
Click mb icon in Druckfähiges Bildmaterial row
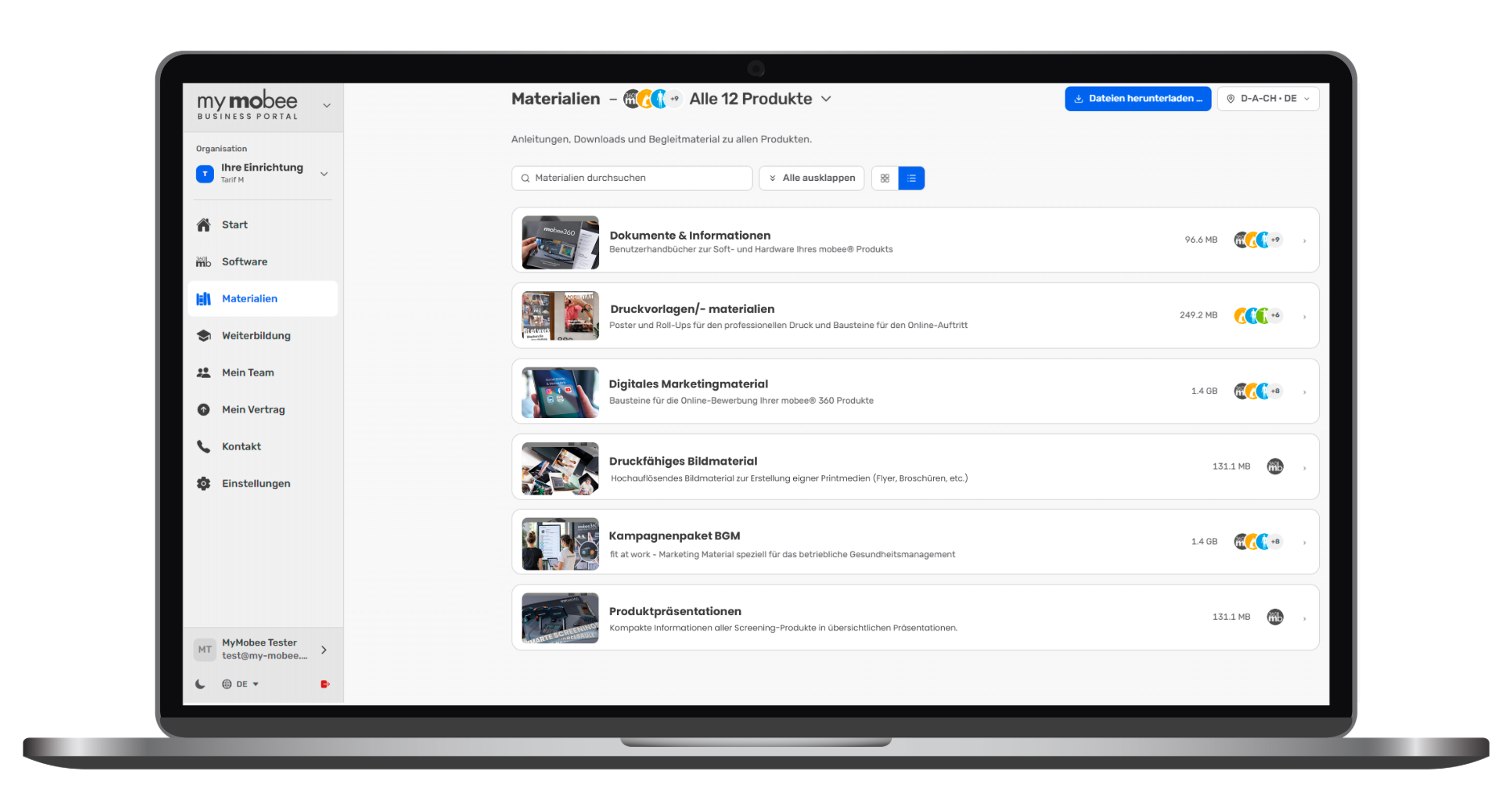pyautogui.click(x=1275, y=466)
